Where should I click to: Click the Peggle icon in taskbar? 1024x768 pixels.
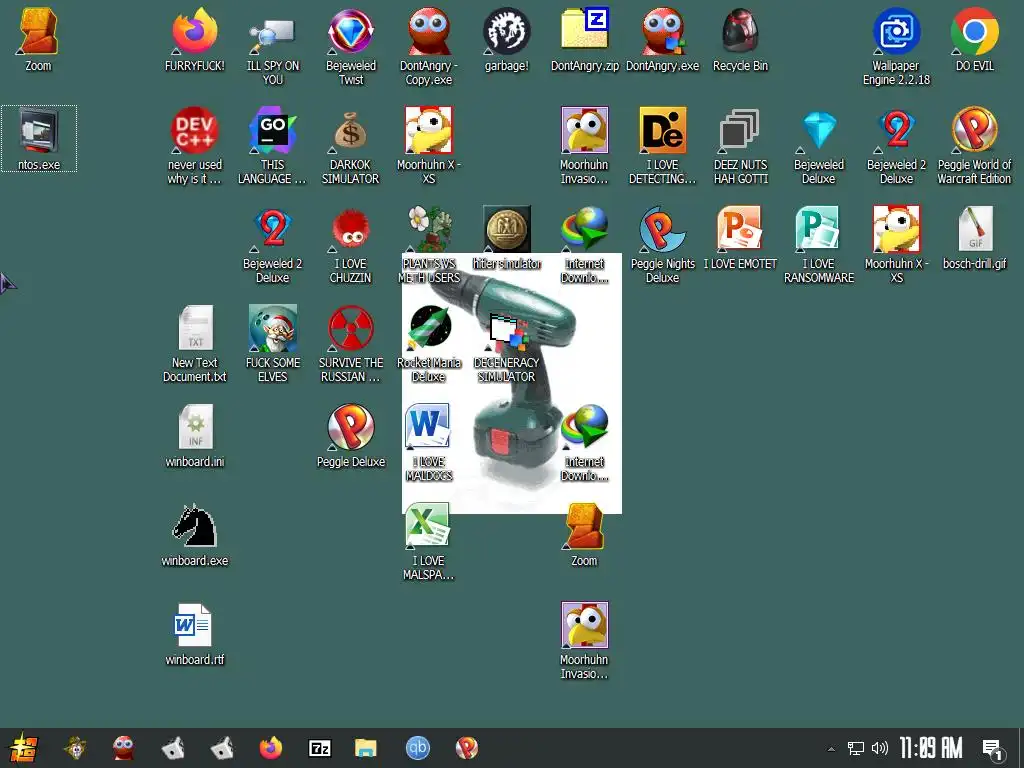tap(467, 748)
